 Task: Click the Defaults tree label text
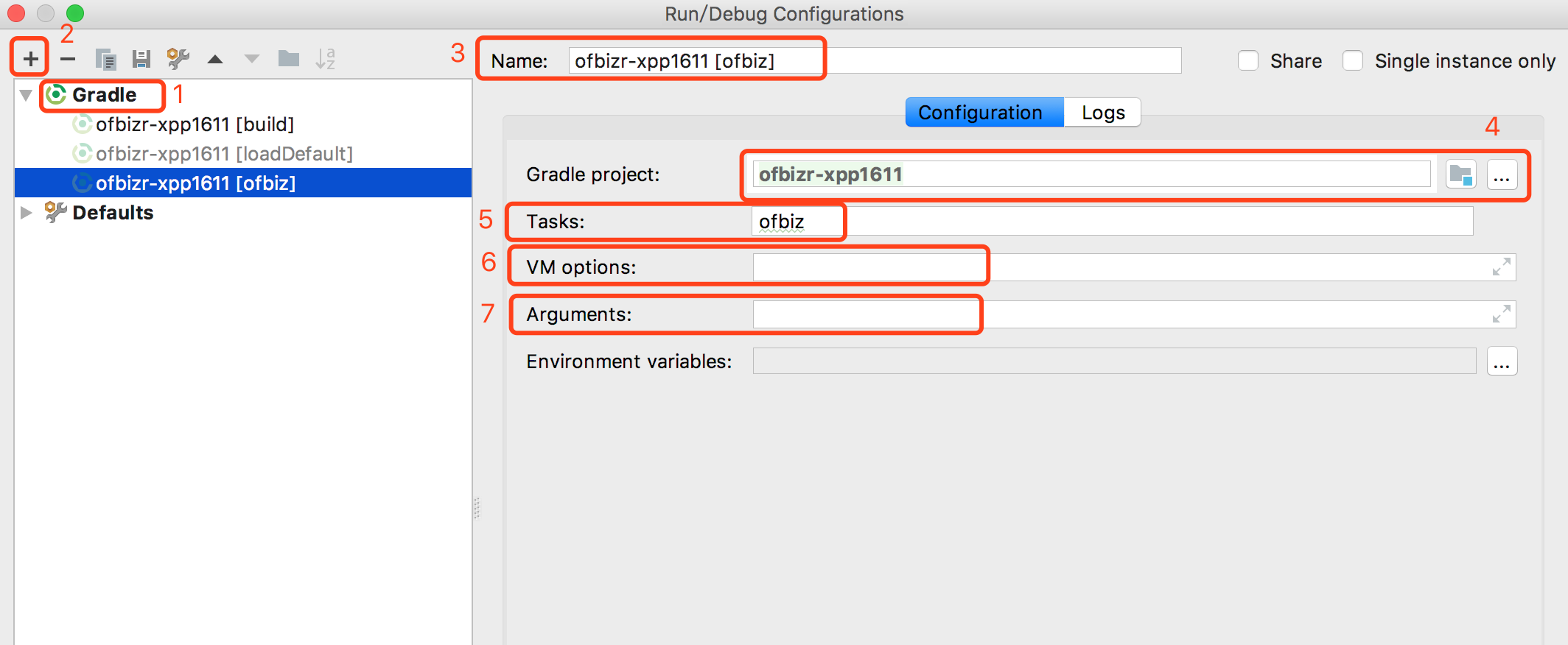[x=113, y=212]
